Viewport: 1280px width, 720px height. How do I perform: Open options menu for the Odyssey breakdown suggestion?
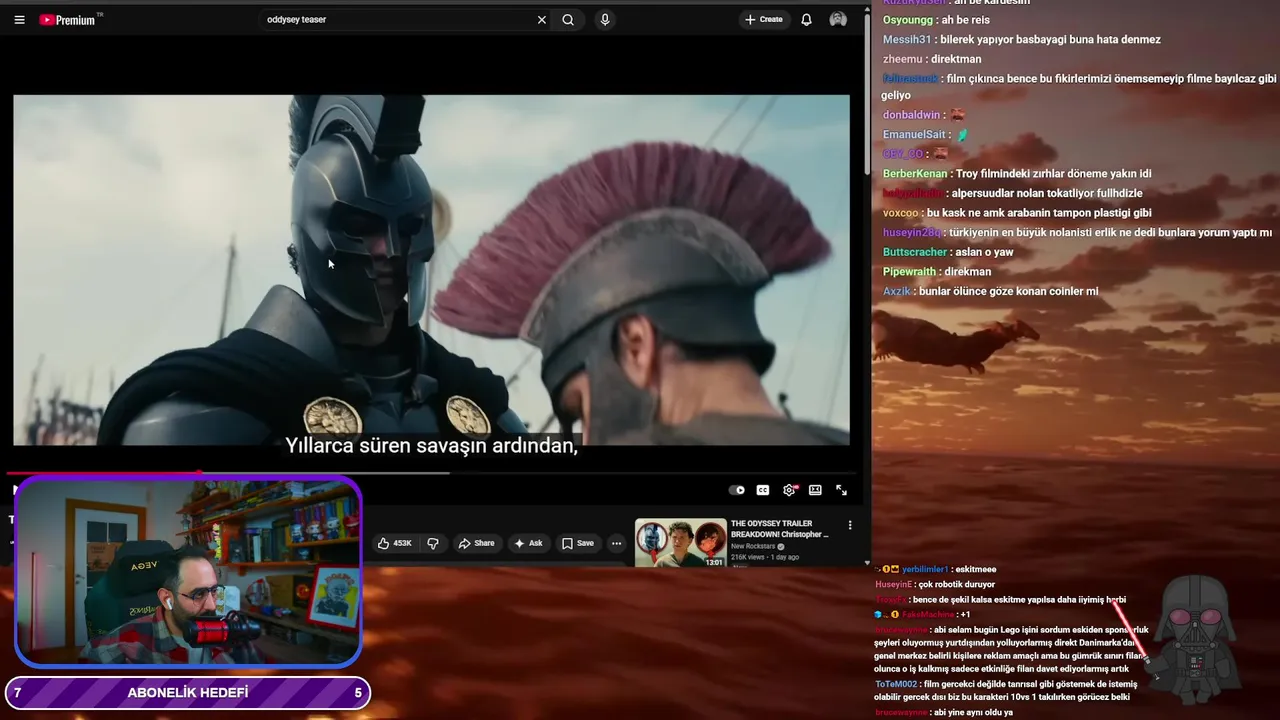850,525
